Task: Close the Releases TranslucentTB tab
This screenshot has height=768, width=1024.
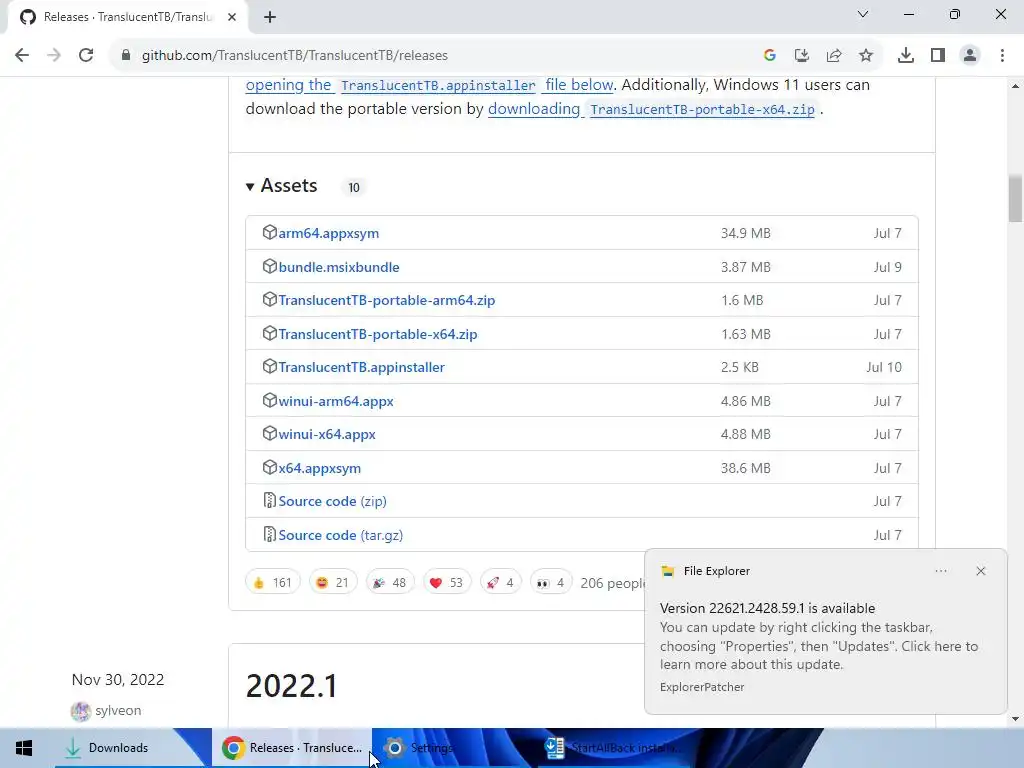Action: 232,17
